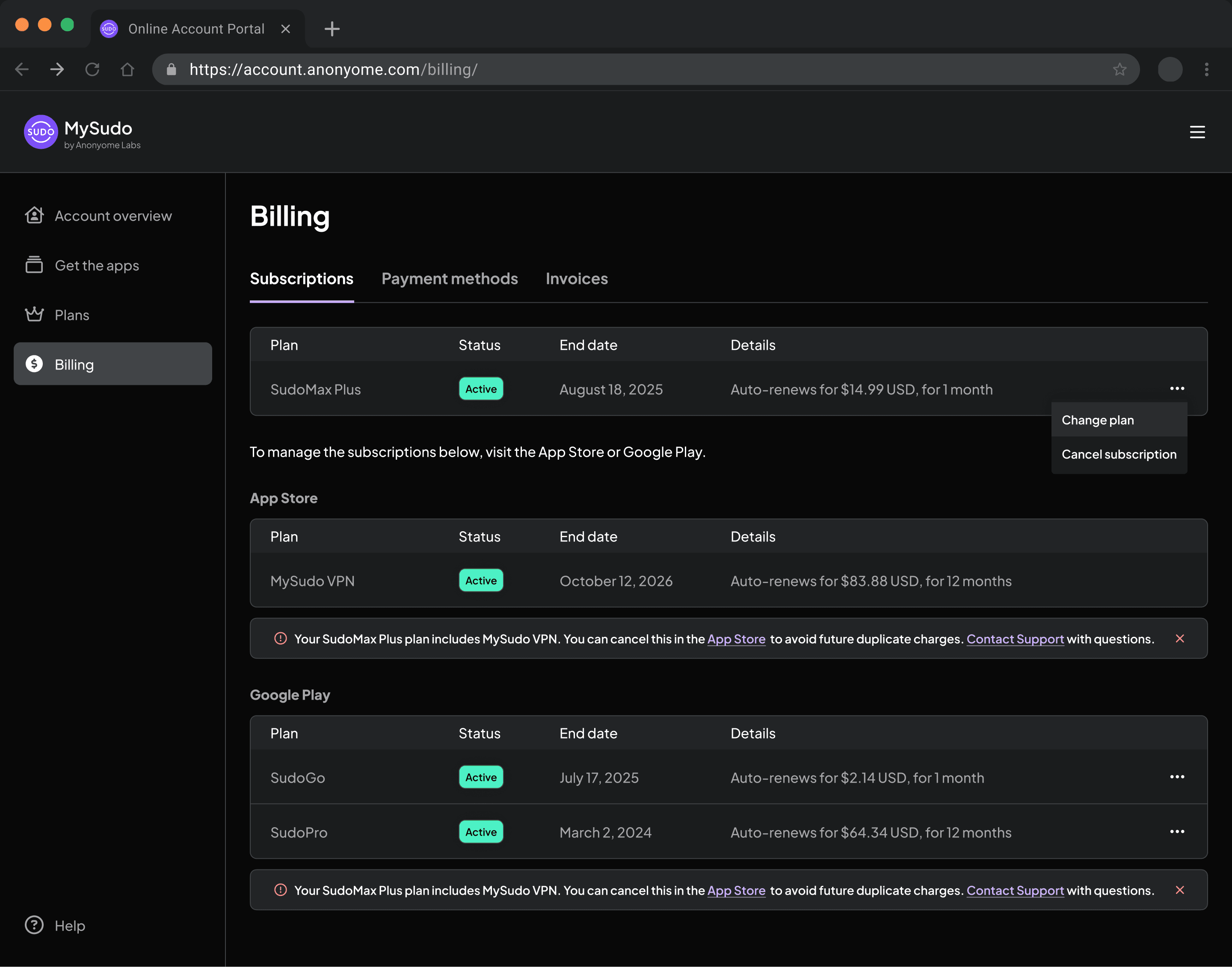Viewport: 1232px width, 967px height.
Task: Open SudoGo row options ellipsis
Action: [x=1177, y=777]
